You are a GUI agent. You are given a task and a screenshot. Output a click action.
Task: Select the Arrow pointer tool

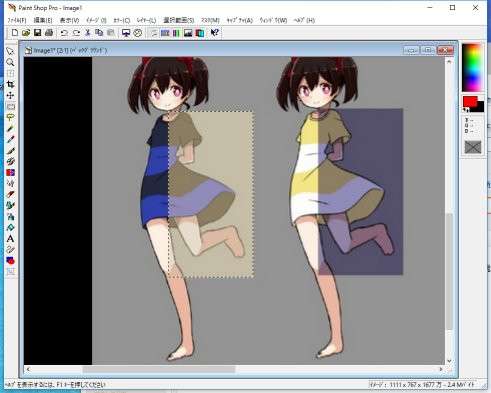click(x=10, y=51)
